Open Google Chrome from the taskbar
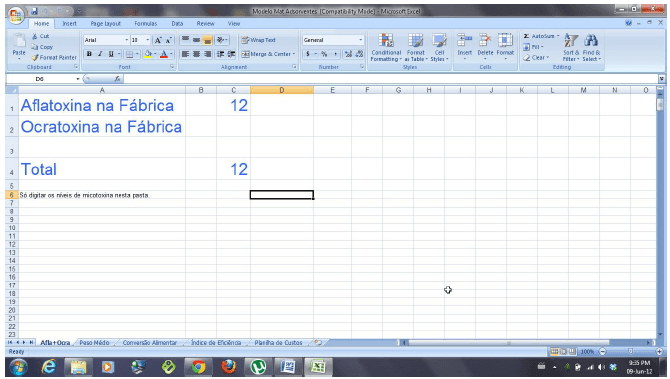This screenshot has width=670, height=379. tap(198, 367)
